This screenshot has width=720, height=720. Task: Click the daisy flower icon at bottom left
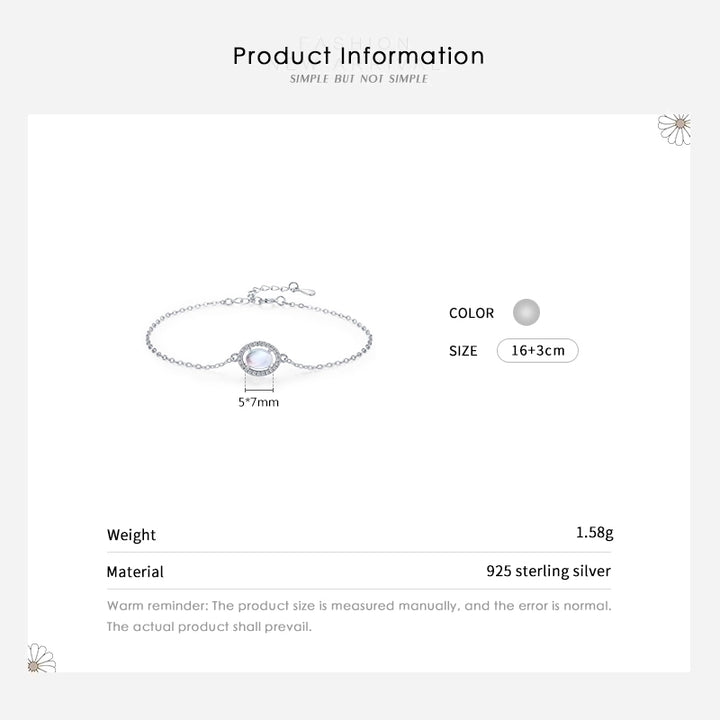[x=41, y=657]
